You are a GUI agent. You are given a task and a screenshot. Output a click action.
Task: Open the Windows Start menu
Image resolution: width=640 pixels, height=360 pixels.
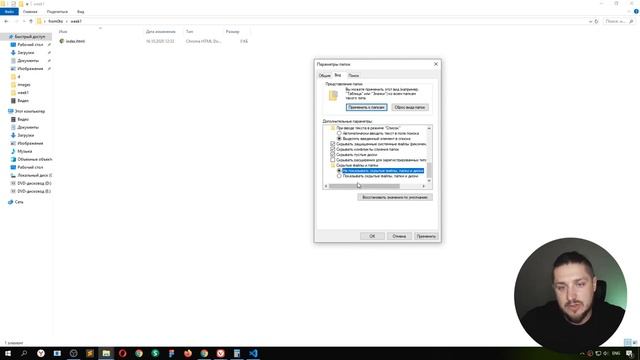[8, 353]
